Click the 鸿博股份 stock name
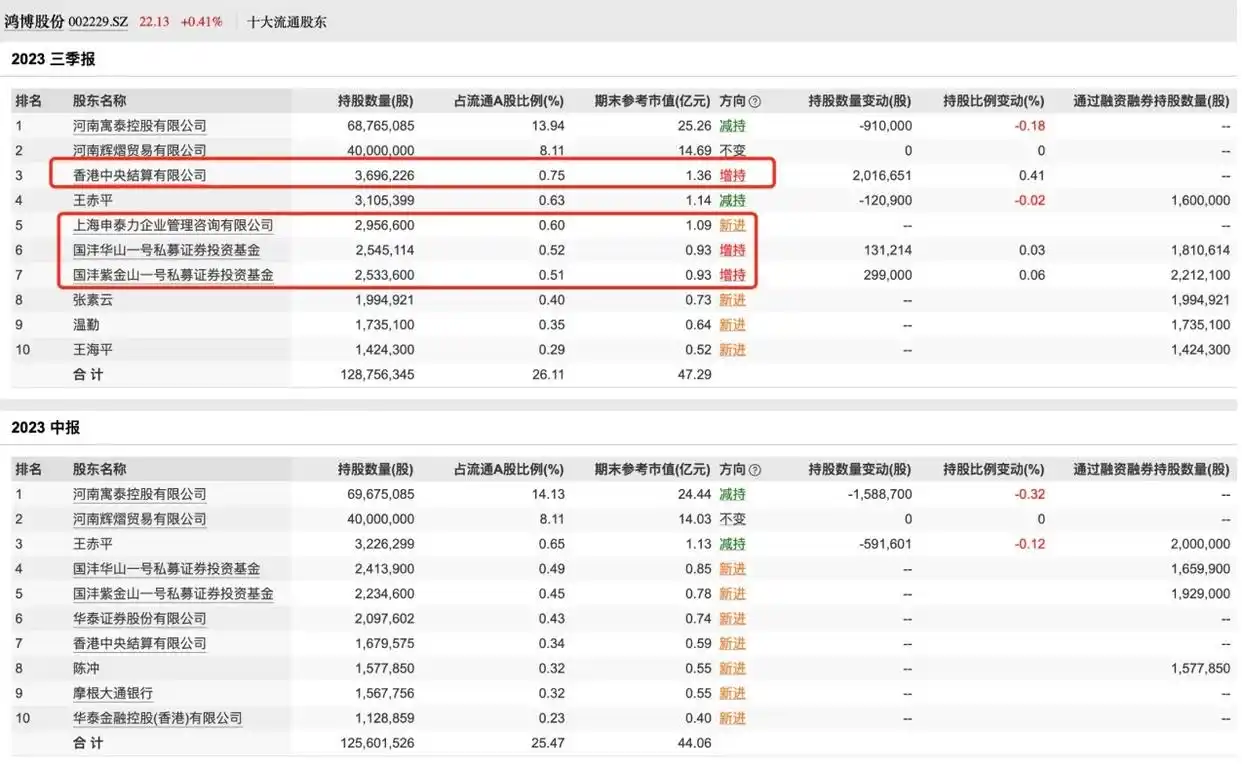This screenshot has height=765, width=1242. coord(33,21)
